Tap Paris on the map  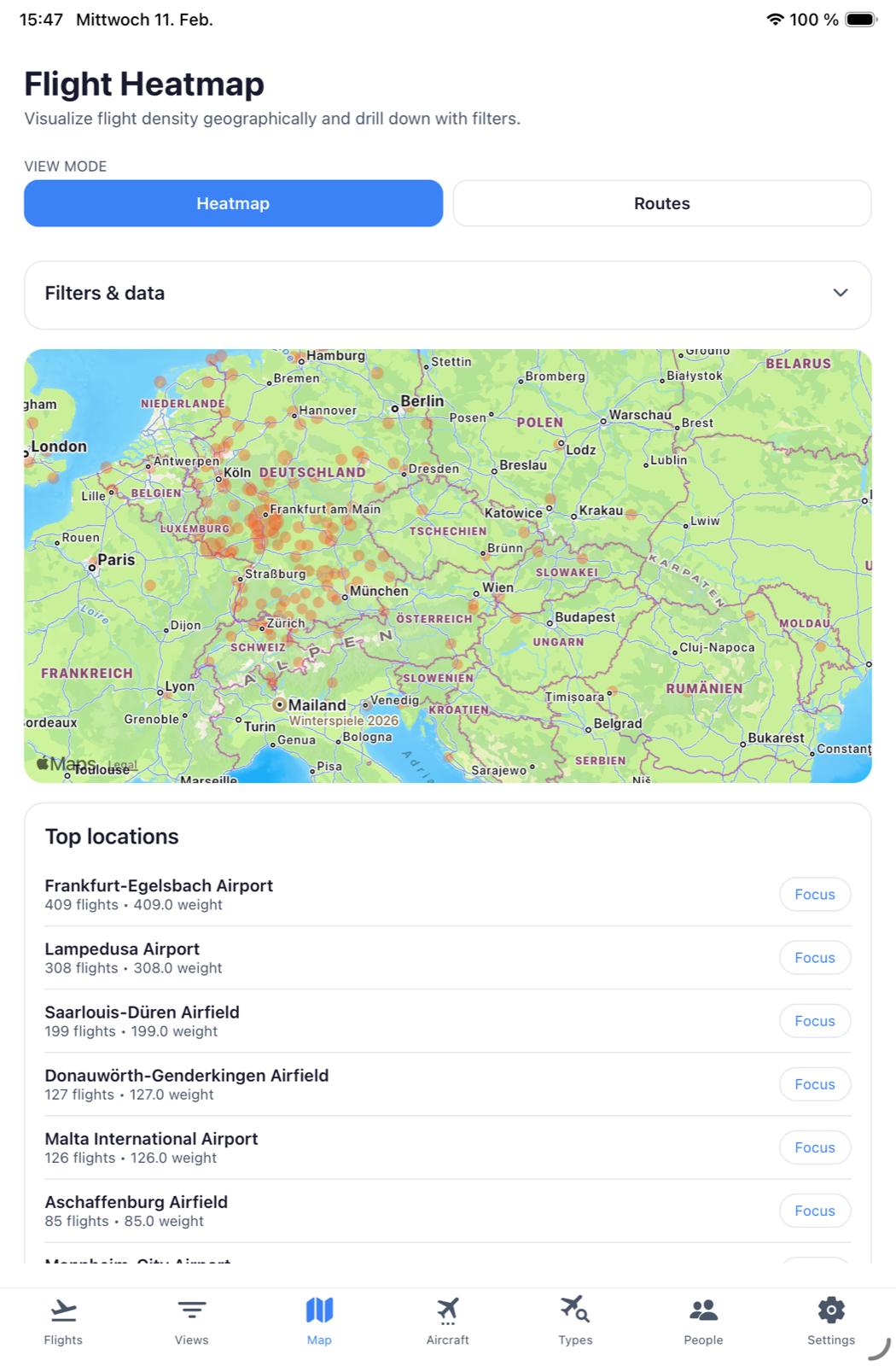[x=116, y=560]
